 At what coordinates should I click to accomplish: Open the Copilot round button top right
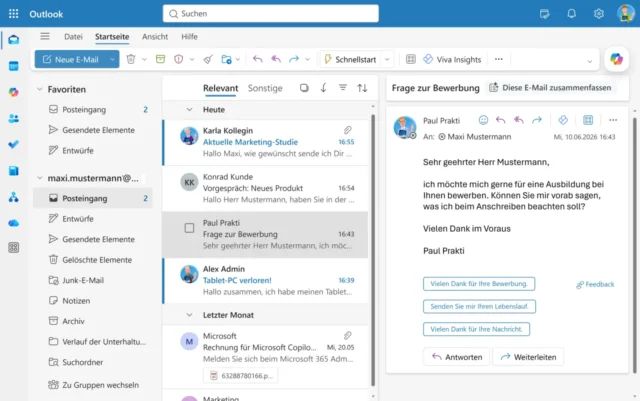point(616,59)
